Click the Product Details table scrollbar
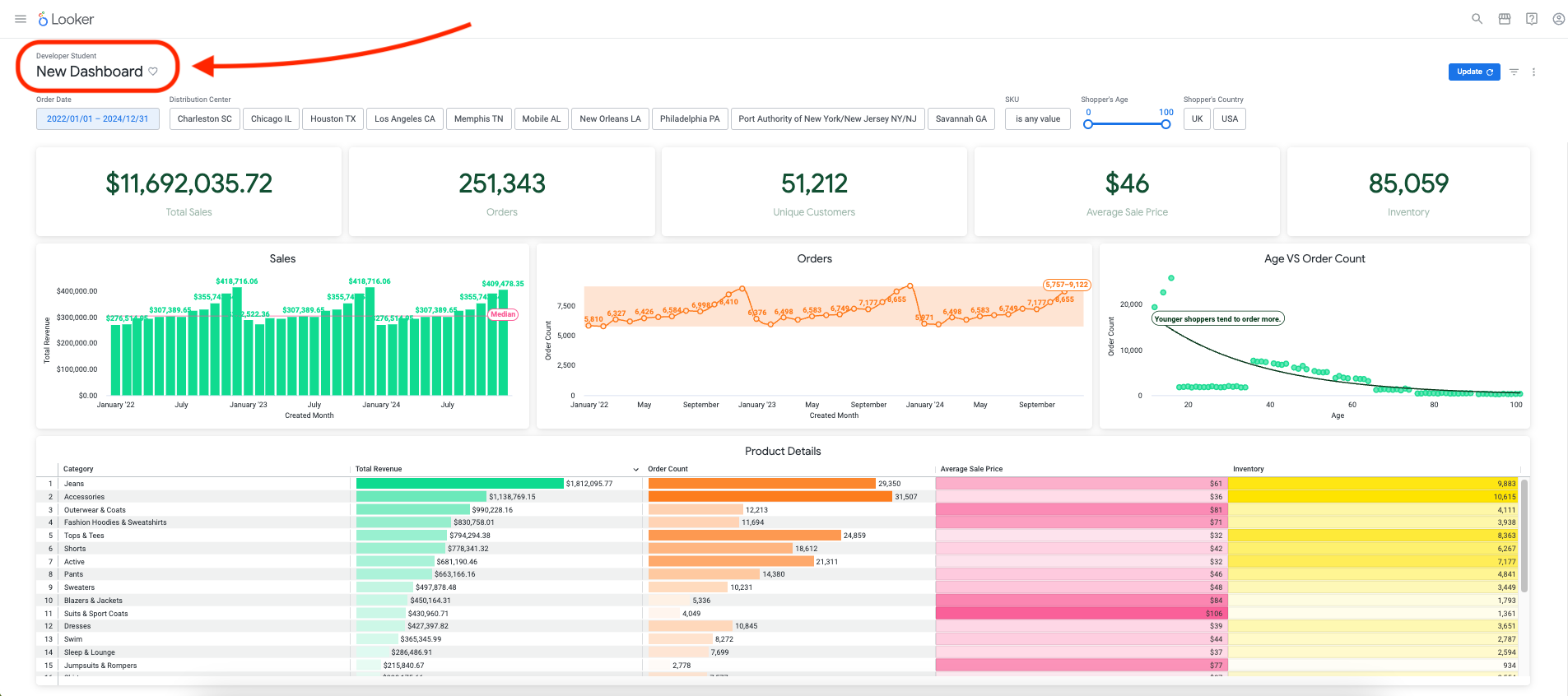 click(x=1524, y=536)
